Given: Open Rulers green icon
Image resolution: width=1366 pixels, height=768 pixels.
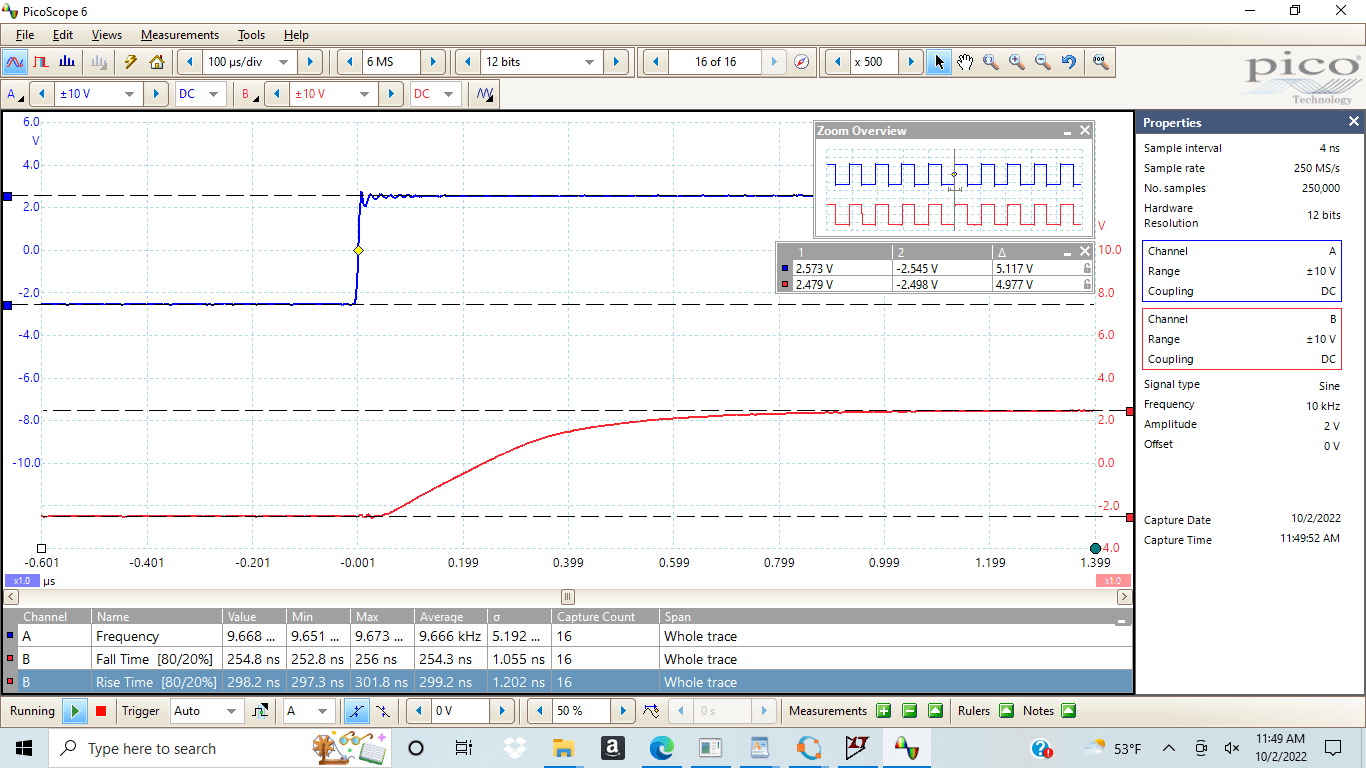Looking at the screenshot, I should pyautogui.click(x=1006, y=711).
